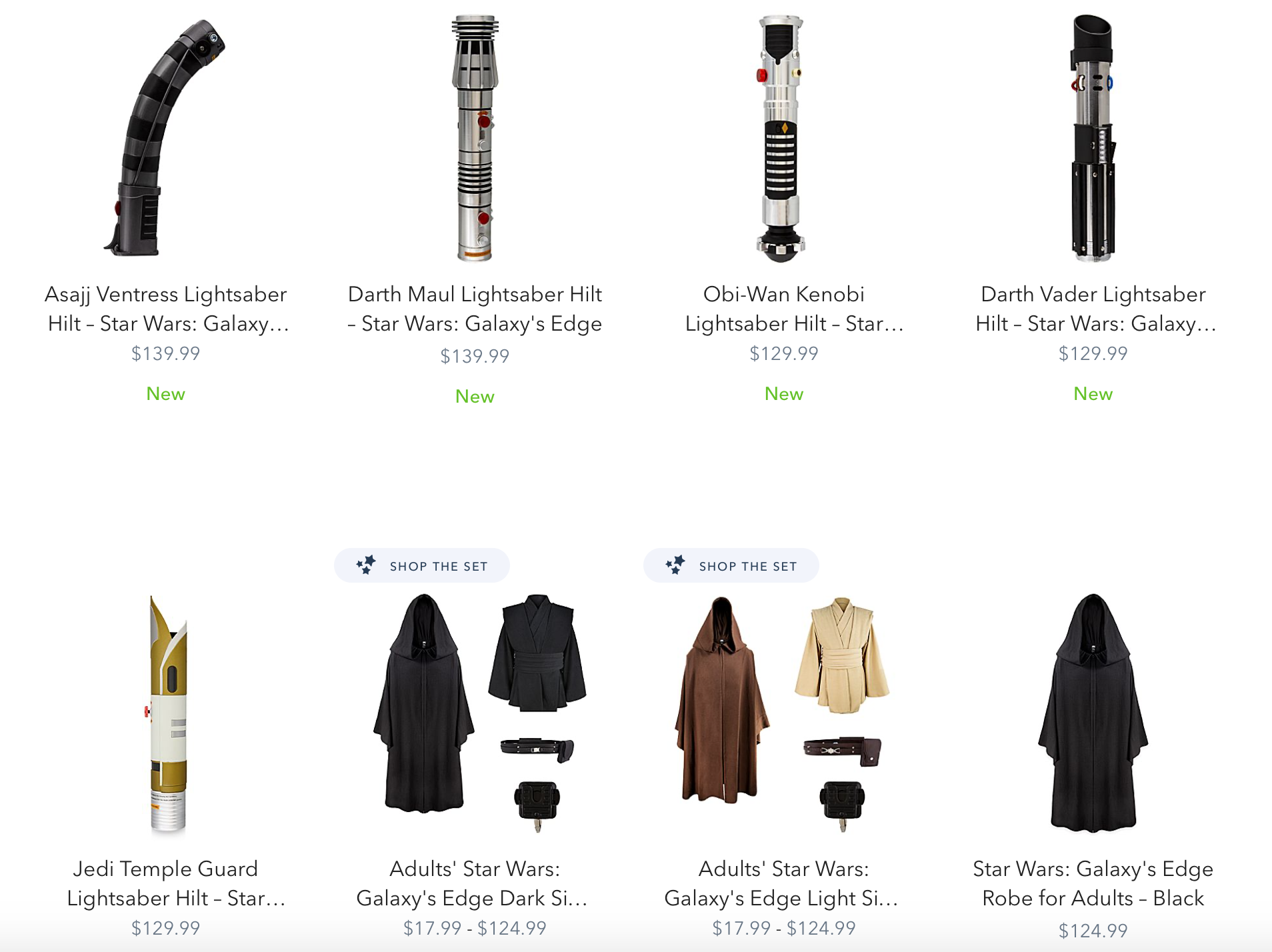Open Galaxy's Edge Robe for Adults Black title
Screen dimensions: 1272x952
[1093, 883]
